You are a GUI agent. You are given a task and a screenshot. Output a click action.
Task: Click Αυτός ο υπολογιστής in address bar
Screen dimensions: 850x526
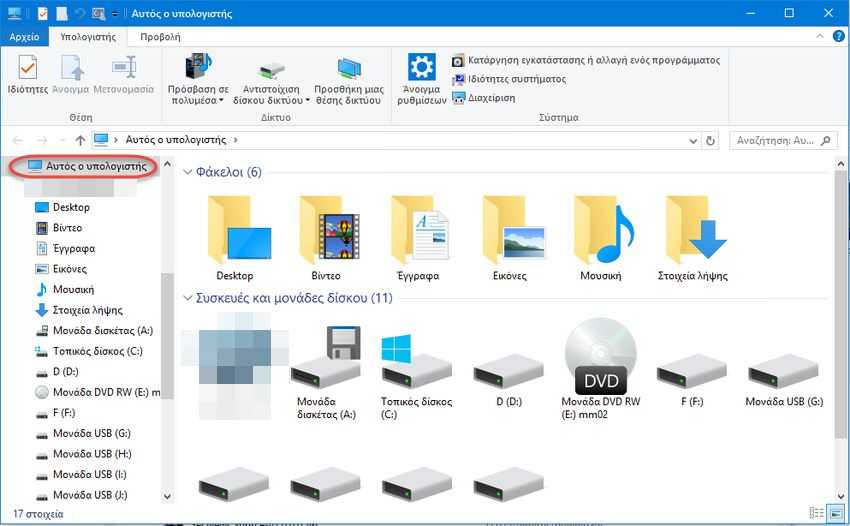(x=176, y=140)
